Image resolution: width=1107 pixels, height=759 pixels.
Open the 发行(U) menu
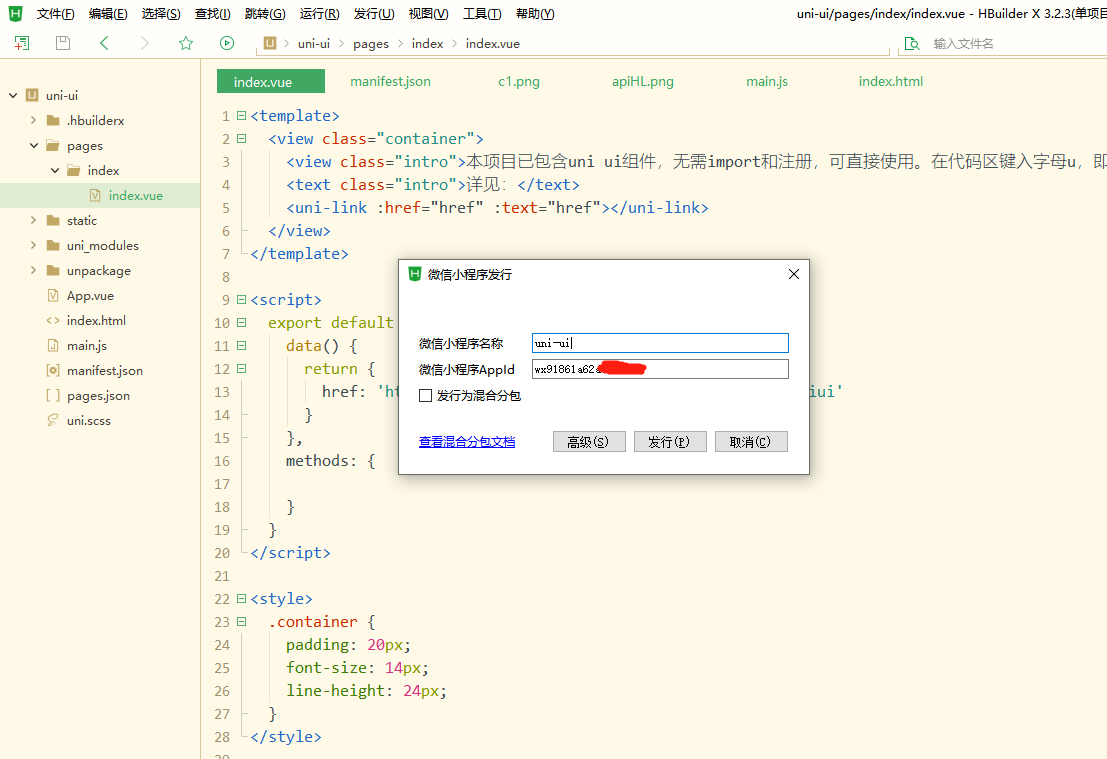(373, 13)
